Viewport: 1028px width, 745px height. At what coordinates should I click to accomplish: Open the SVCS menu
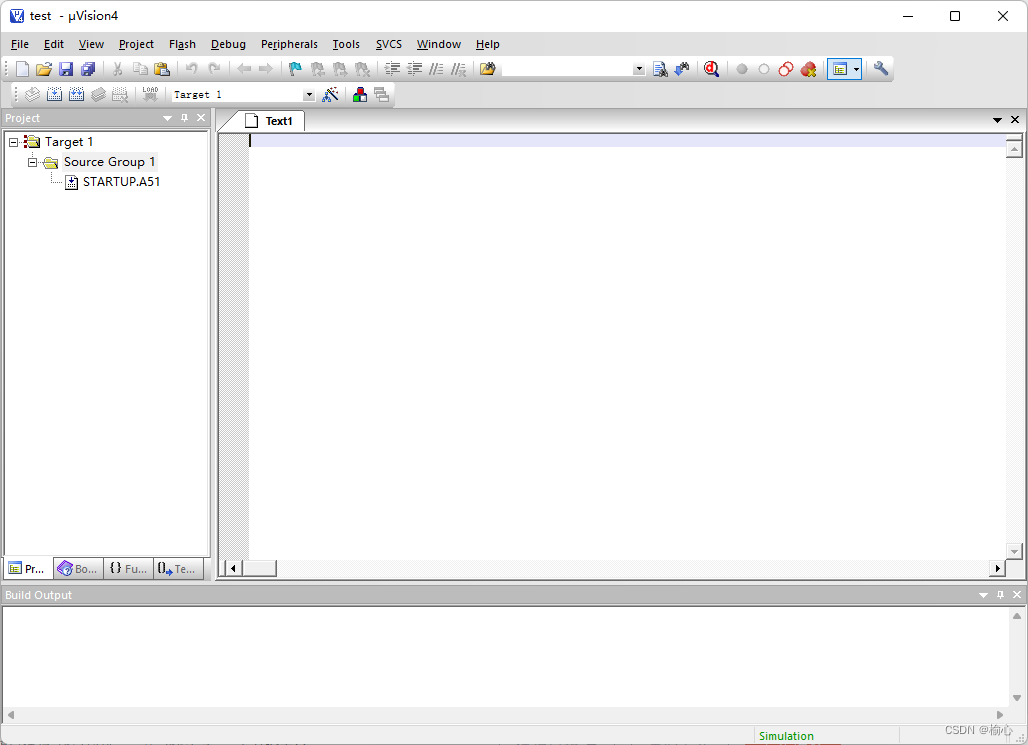(x=389, y=44)
